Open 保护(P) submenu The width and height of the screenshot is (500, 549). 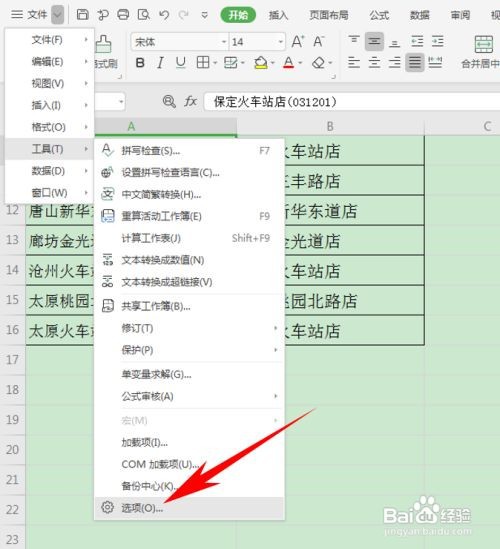189,350
